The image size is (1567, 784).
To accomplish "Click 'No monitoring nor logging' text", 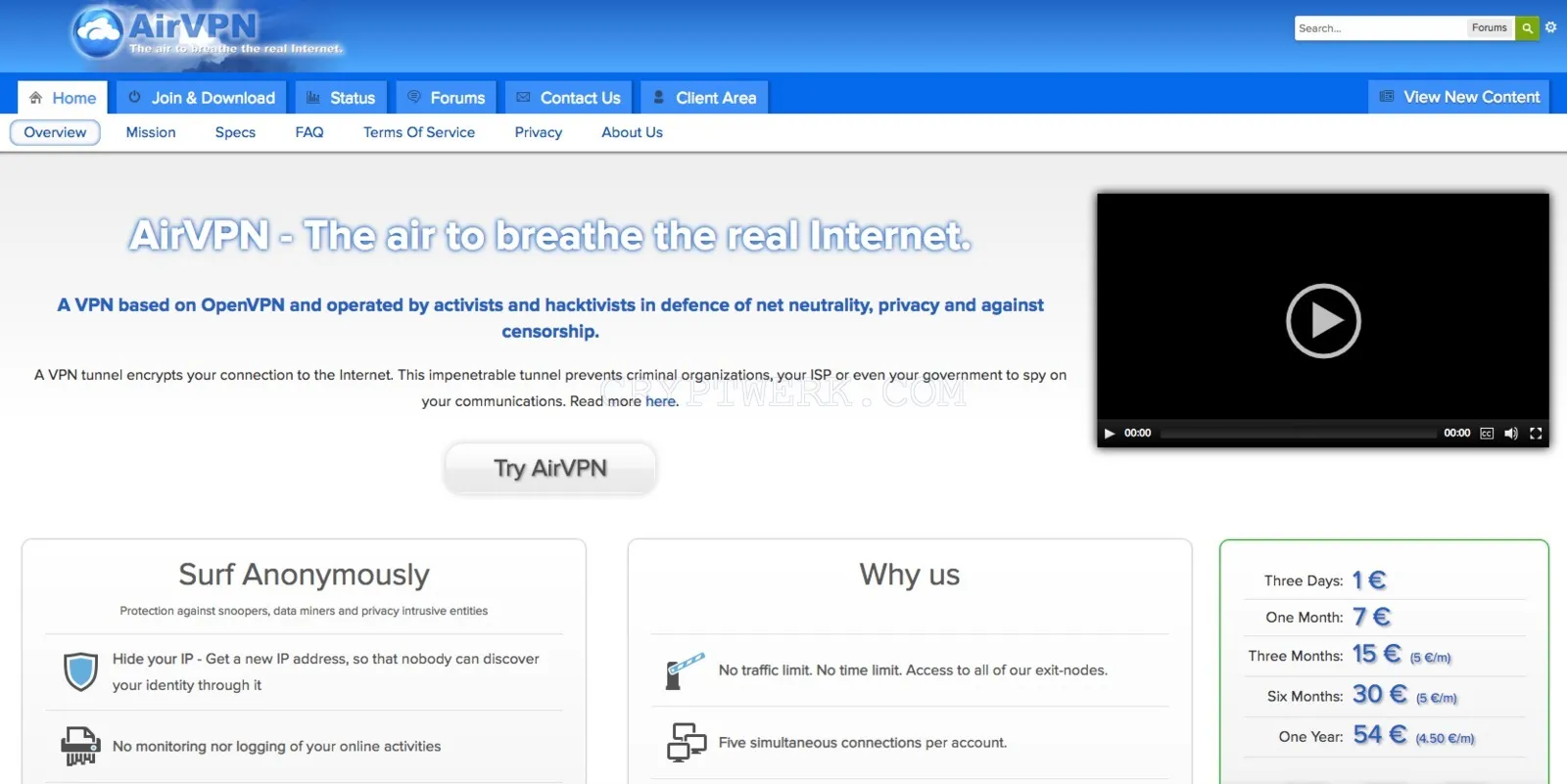I will pyautogui.click(x=276, y=746).
